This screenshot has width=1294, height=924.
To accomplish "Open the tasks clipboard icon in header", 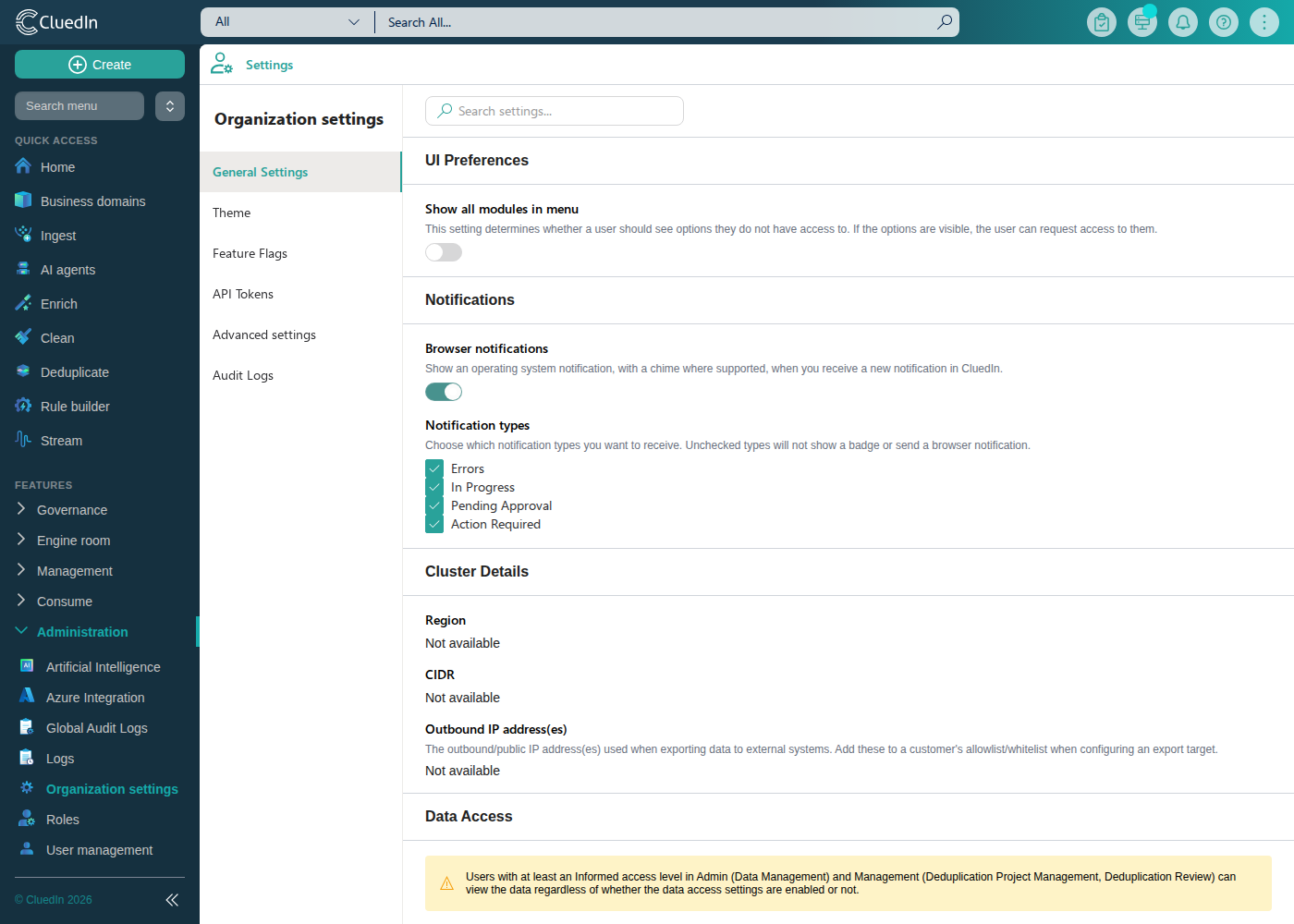I will point(1102,22).
